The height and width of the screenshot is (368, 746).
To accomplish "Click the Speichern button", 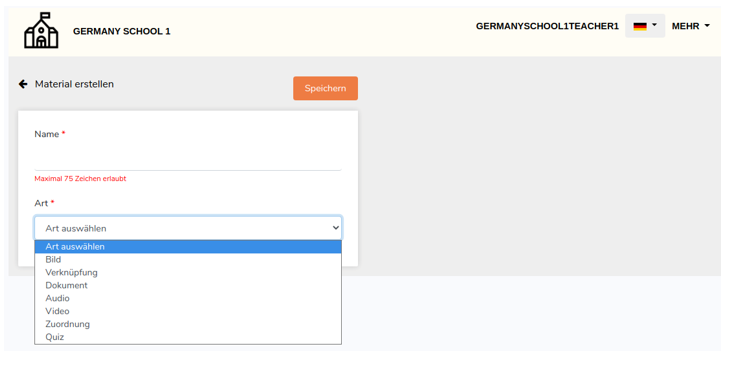I will pyautogui.click(x=325, y=88).
